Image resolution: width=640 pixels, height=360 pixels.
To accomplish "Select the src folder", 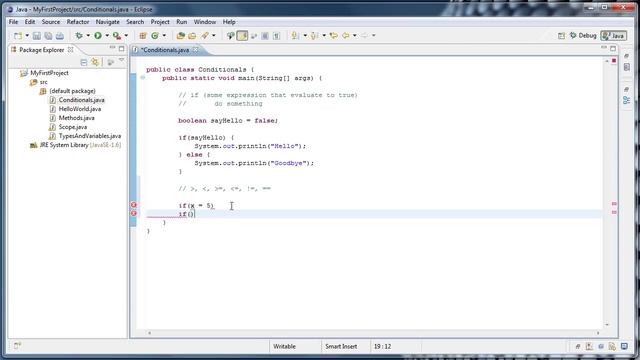I will coord(43,82).
